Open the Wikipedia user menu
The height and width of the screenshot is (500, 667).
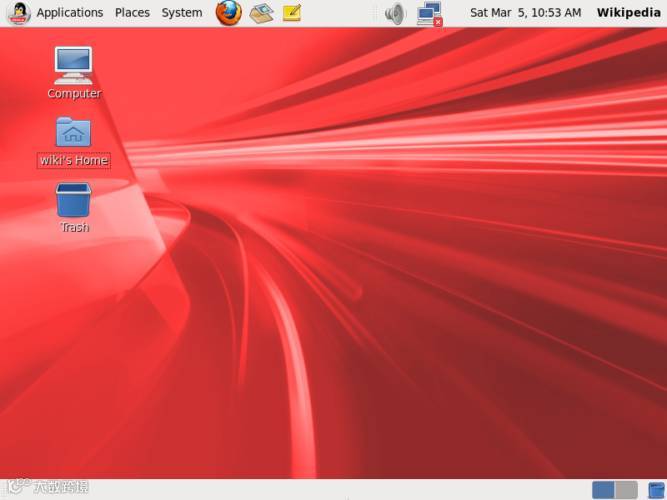pyautogui.click(x=628, y=13)
